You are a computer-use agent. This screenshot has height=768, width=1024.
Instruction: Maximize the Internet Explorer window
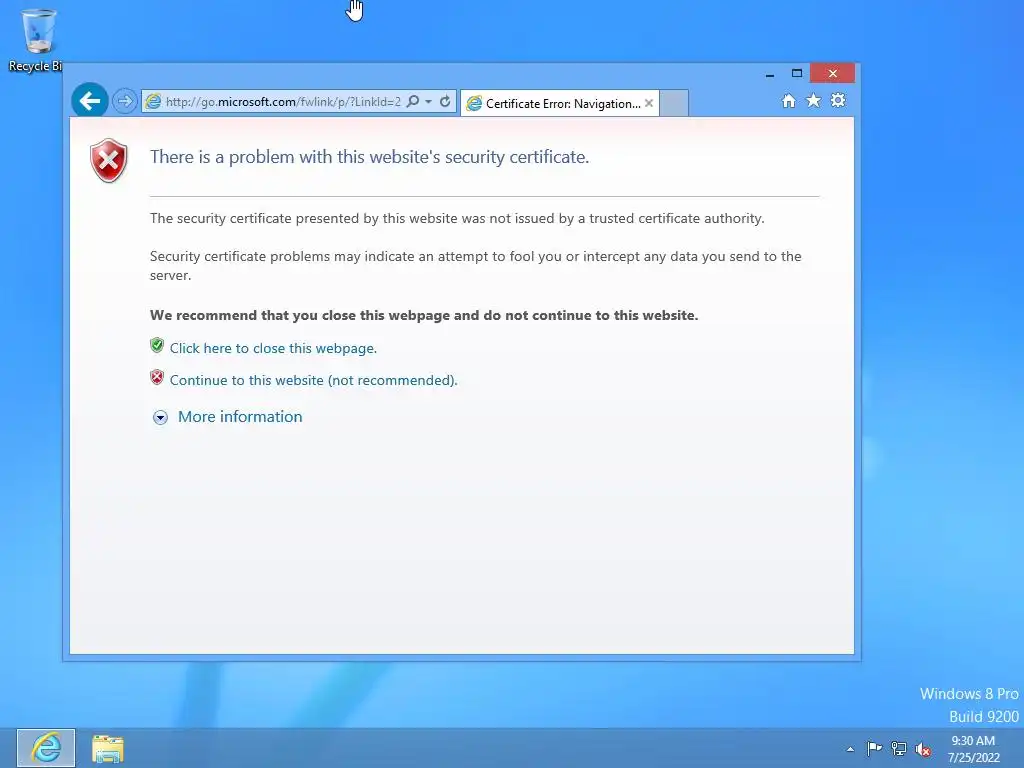[797, 73]
